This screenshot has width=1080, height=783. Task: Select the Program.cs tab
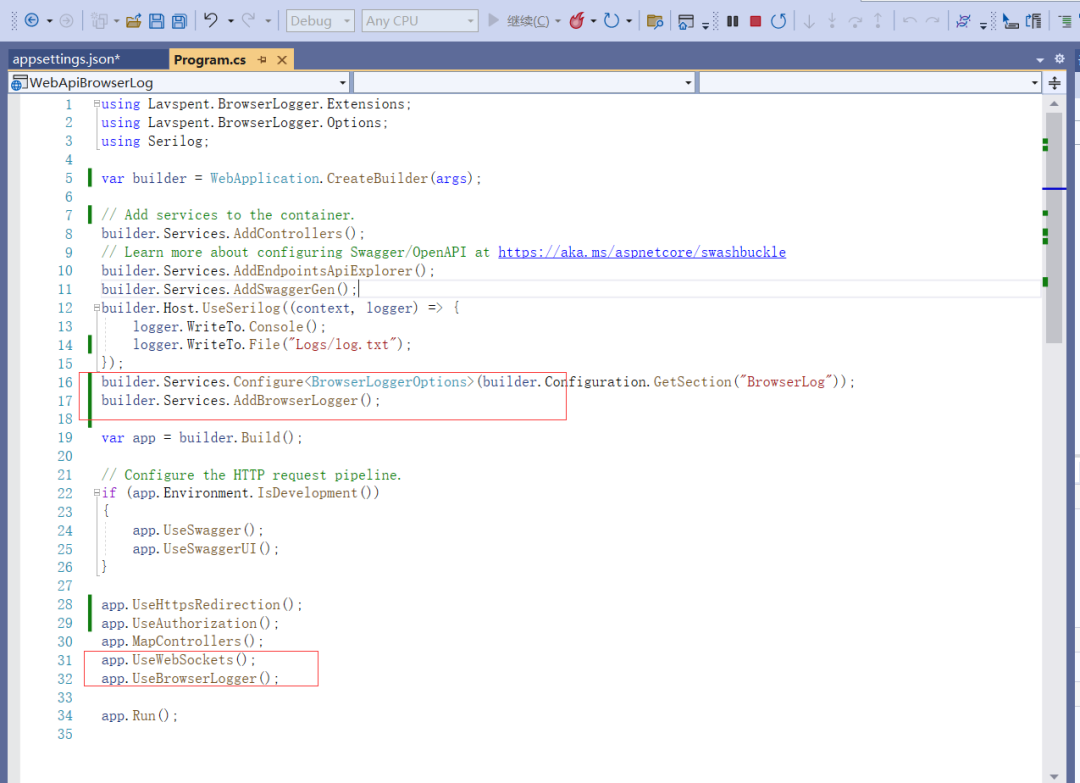pyautogui.click(x=209, y=60)
